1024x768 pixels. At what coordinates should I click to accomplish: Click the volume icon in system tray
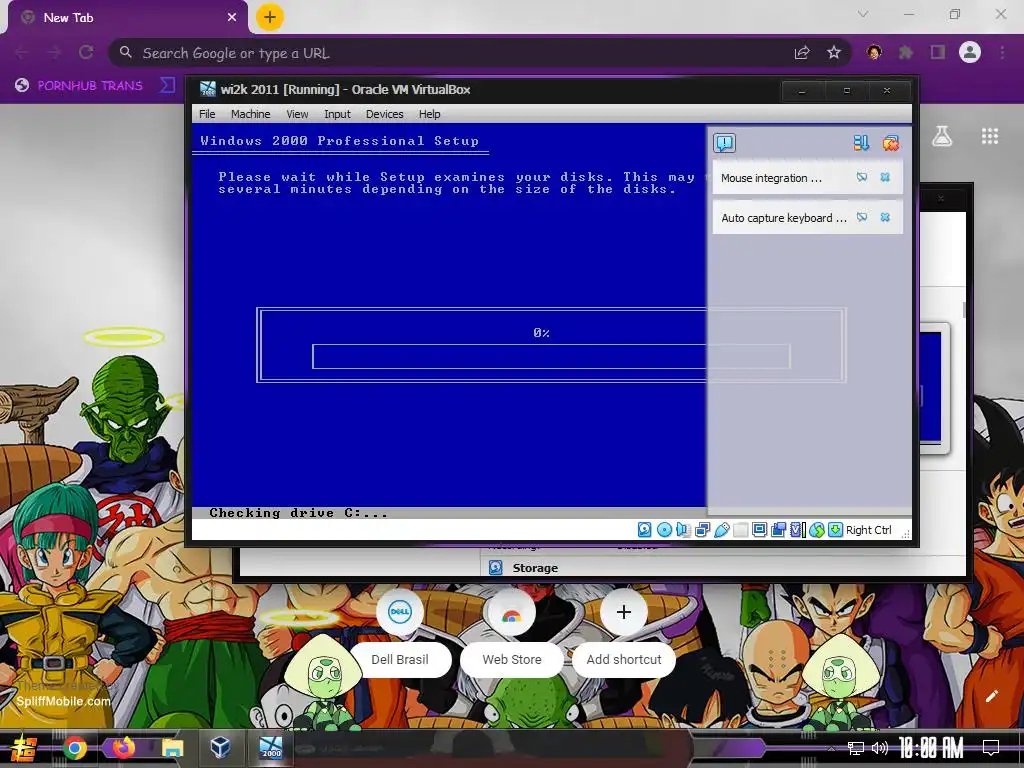pyautogui.click(x=880, y=748)
